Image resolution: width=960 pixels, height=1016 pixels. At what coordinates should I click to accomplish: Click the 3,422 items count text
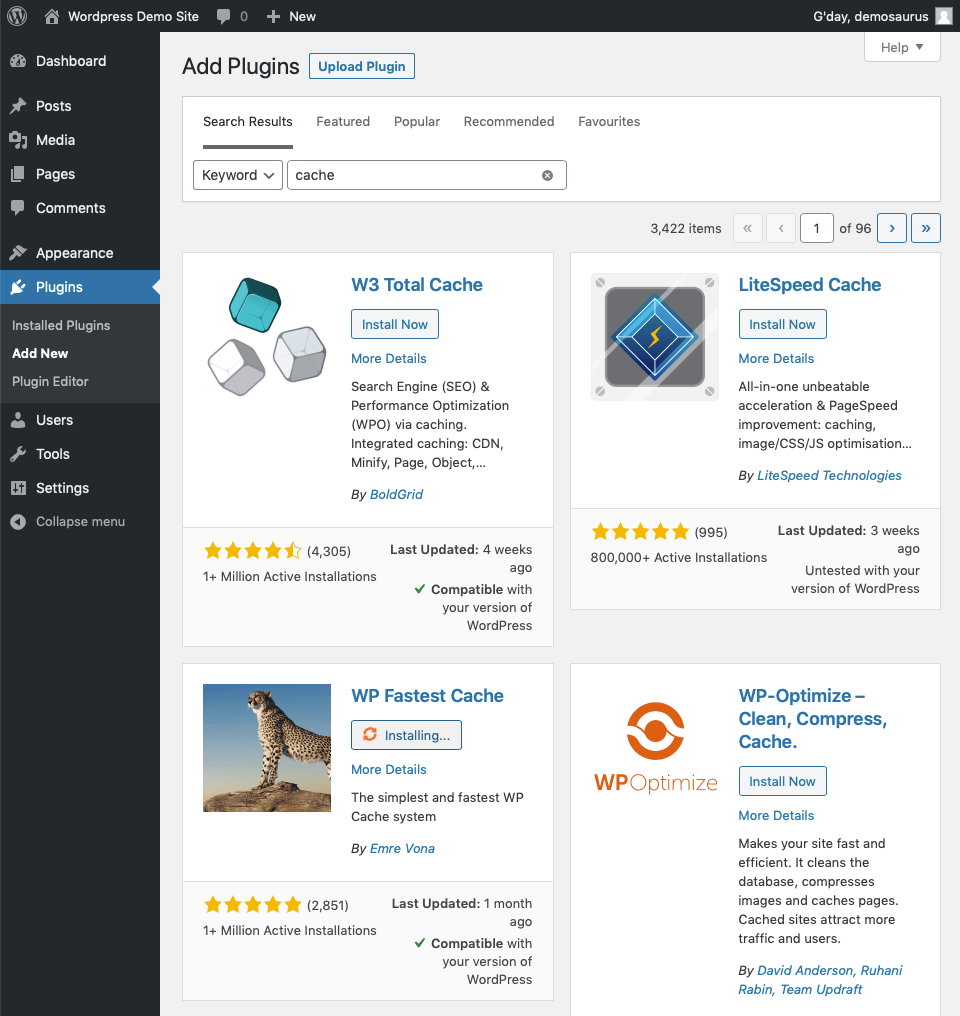(x=685, y=228)
